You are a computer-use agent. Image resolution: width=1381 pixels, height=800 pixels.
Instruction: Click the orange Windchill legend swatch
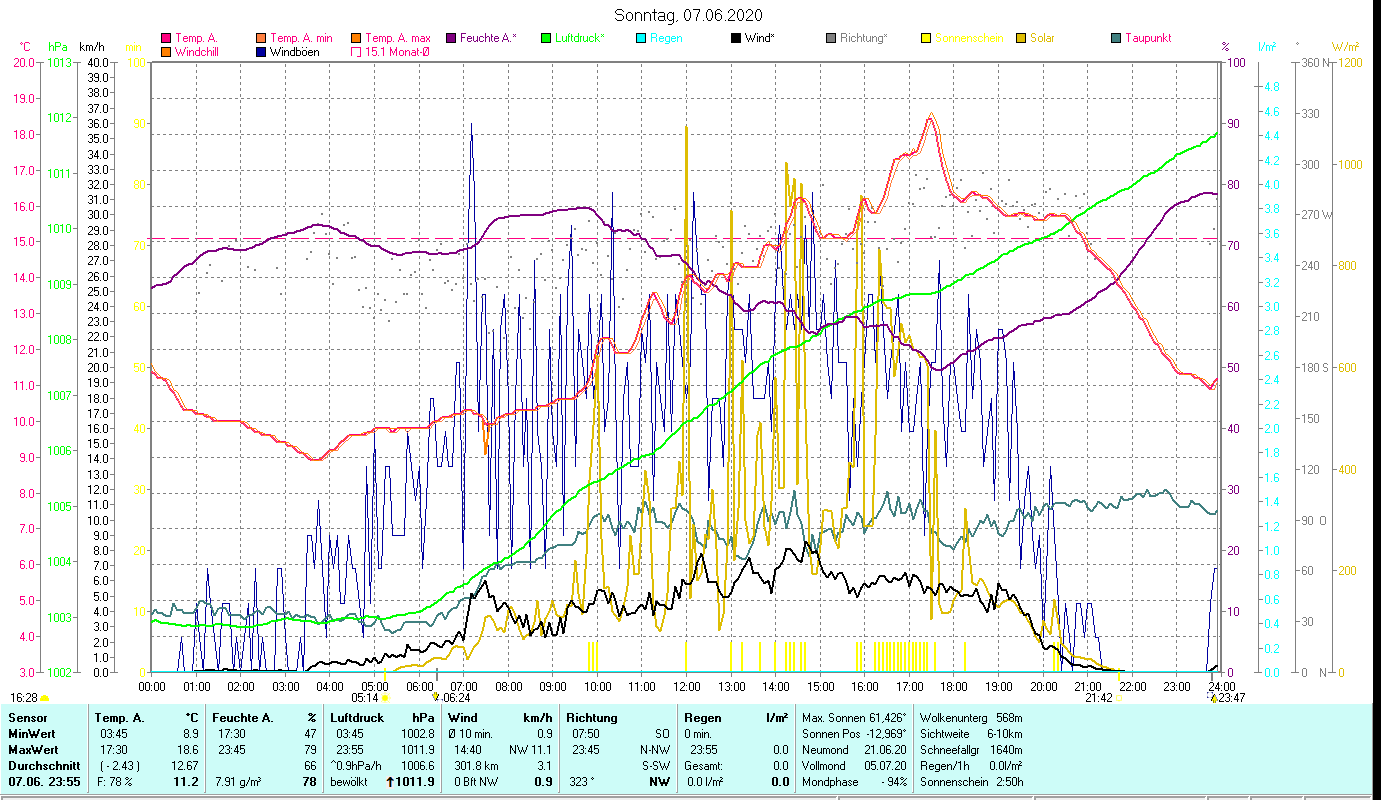click(x=166, y=52)
